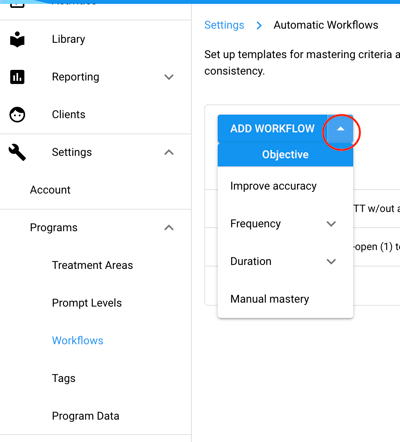Select the Manual mastery menu option
Viewport: 400px width, 442px height.
tap(285, 299)
